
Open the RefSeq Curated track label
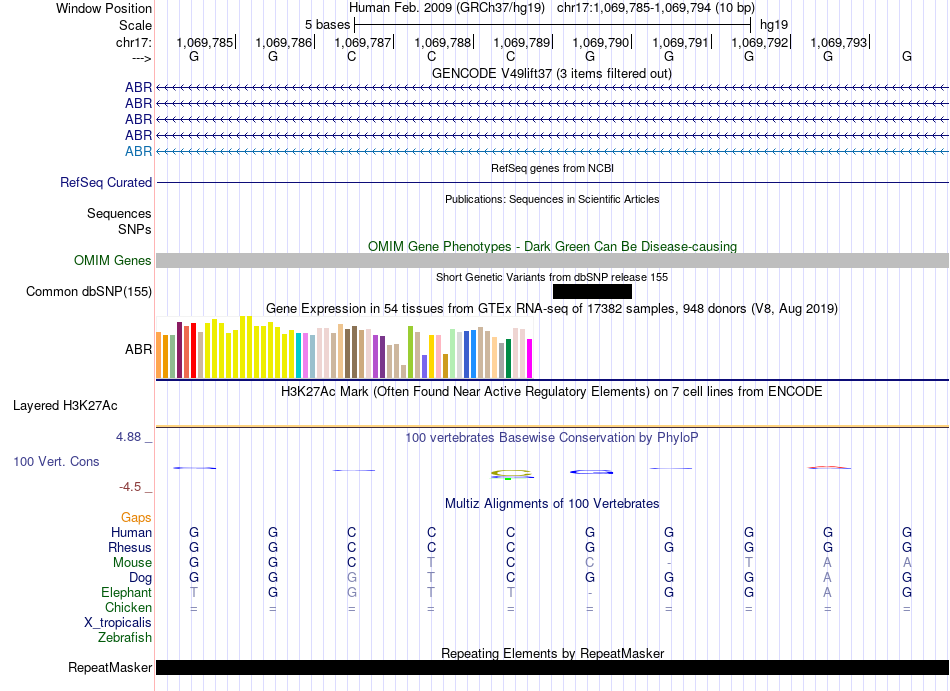pos(106,182)
